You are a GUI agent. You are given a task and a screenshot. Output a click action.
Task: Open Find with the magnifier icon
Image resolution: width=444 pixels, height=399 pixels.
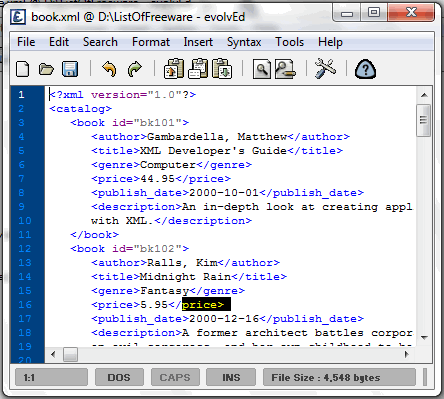(x=262, y=69)
